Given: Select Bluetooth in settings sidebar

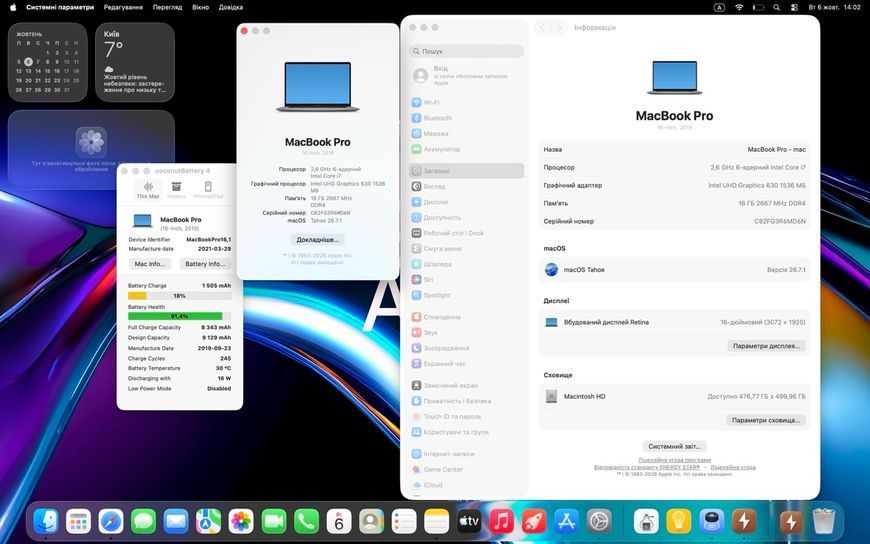Looking at the screenshot, I should [x=466, y=118].
